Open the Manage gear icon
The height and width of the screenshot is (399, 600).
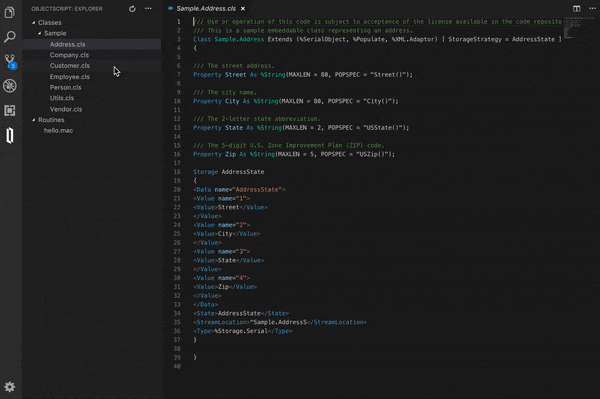10,387
